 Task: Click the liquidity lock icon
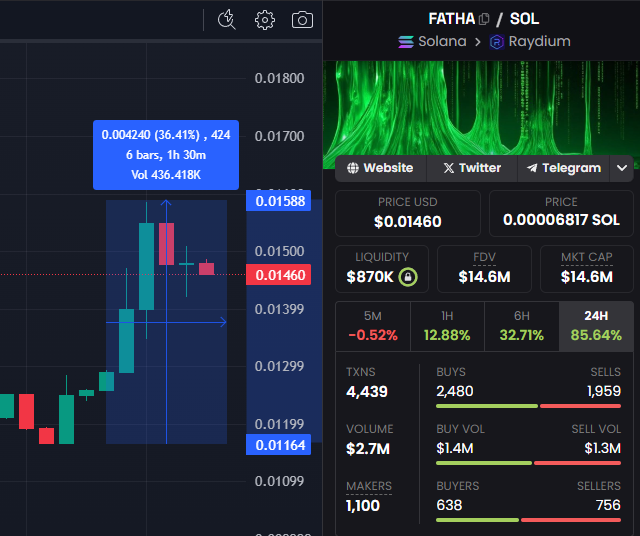point(408,277)
